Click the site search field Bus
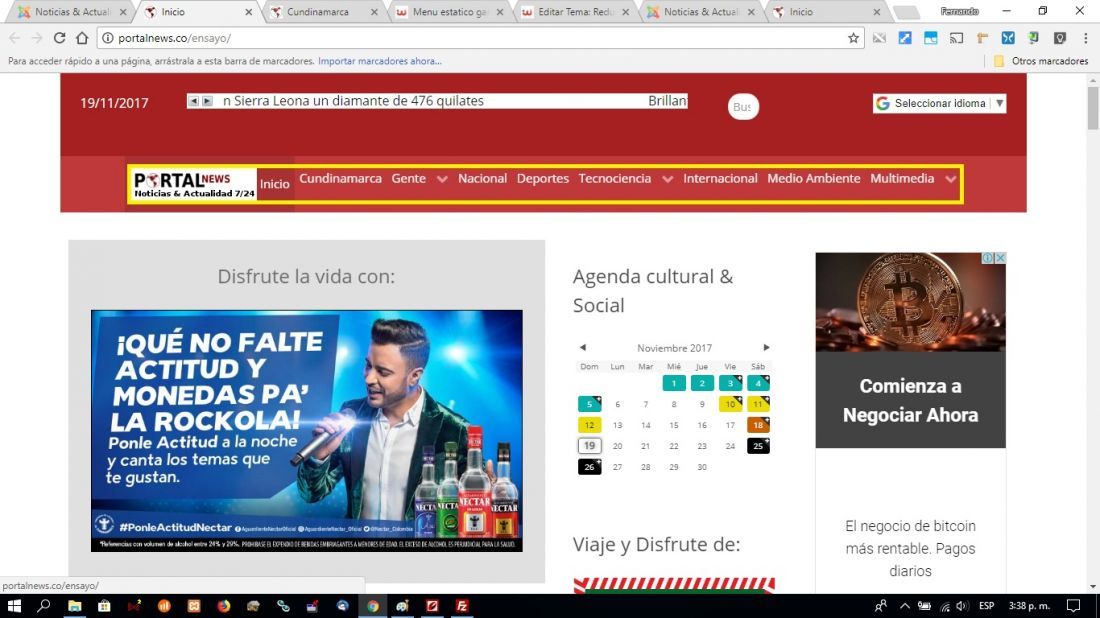Viewport: 1100px width, 618px height. click(743, 107)
